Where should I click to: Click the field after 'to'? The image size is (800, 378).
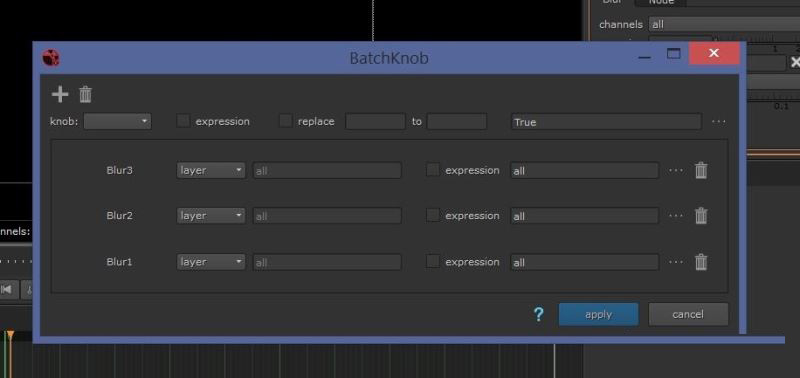457,121
